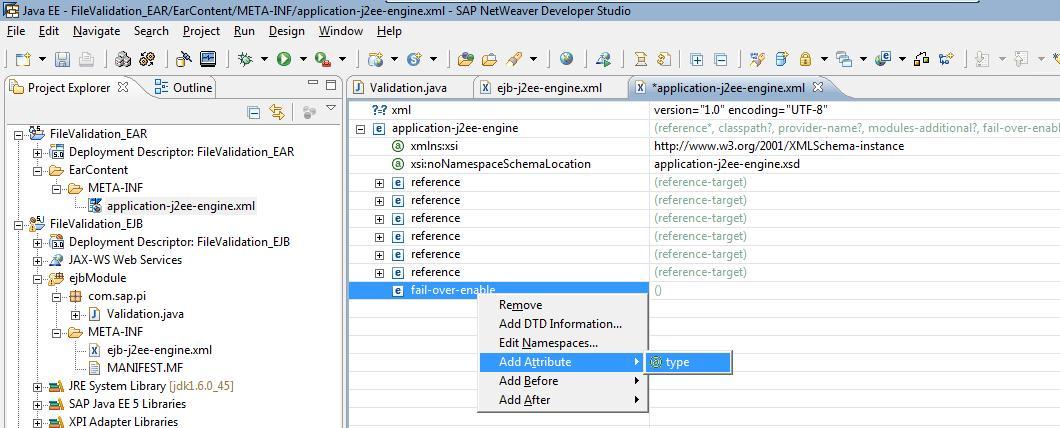
Task: Open dropdown arrow beside New wizard icon
Action: click(x=43, y=60)
